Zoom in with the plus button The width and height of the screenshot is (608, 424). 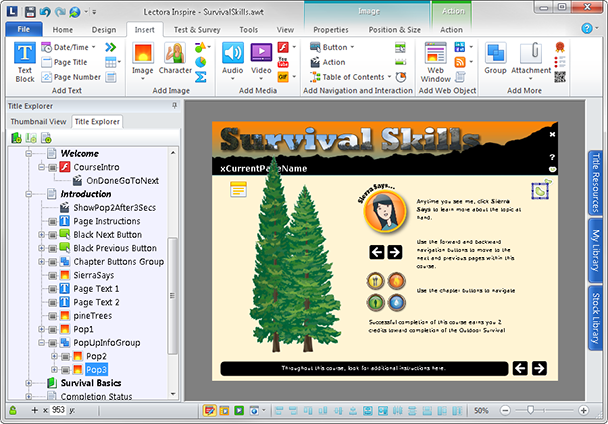[x=583, y=410]
